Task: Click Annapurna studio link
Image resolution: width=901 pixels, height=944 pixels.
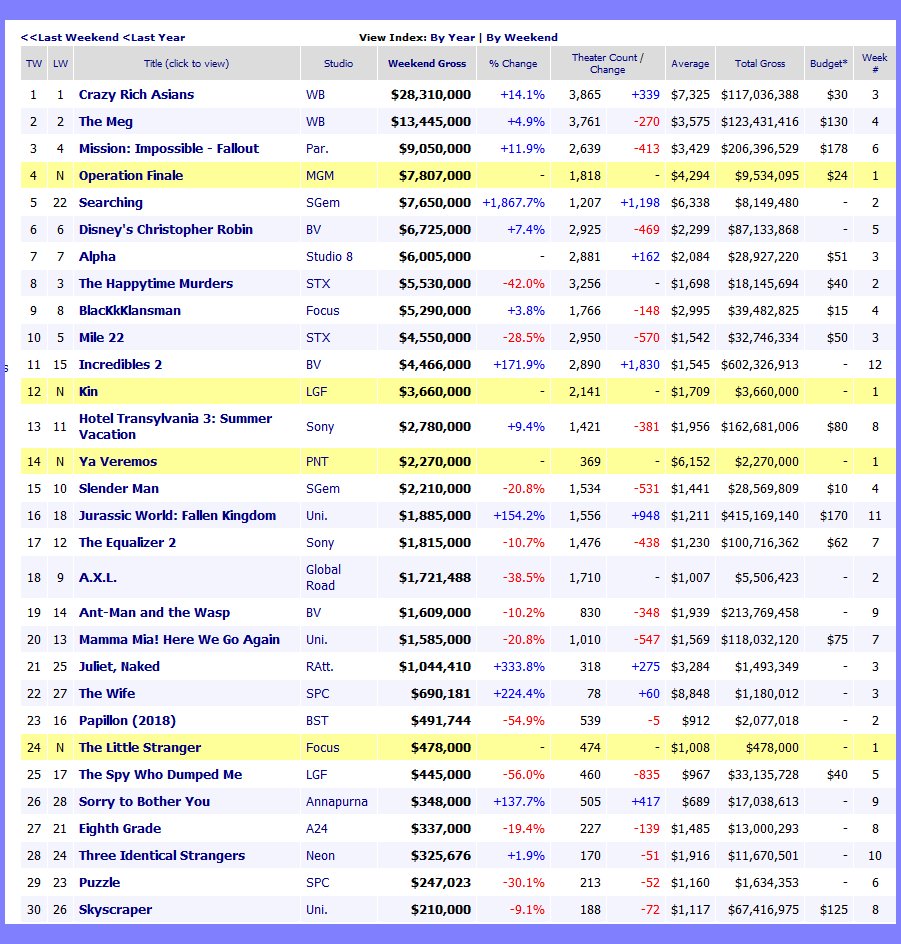Action: [334, 802]
